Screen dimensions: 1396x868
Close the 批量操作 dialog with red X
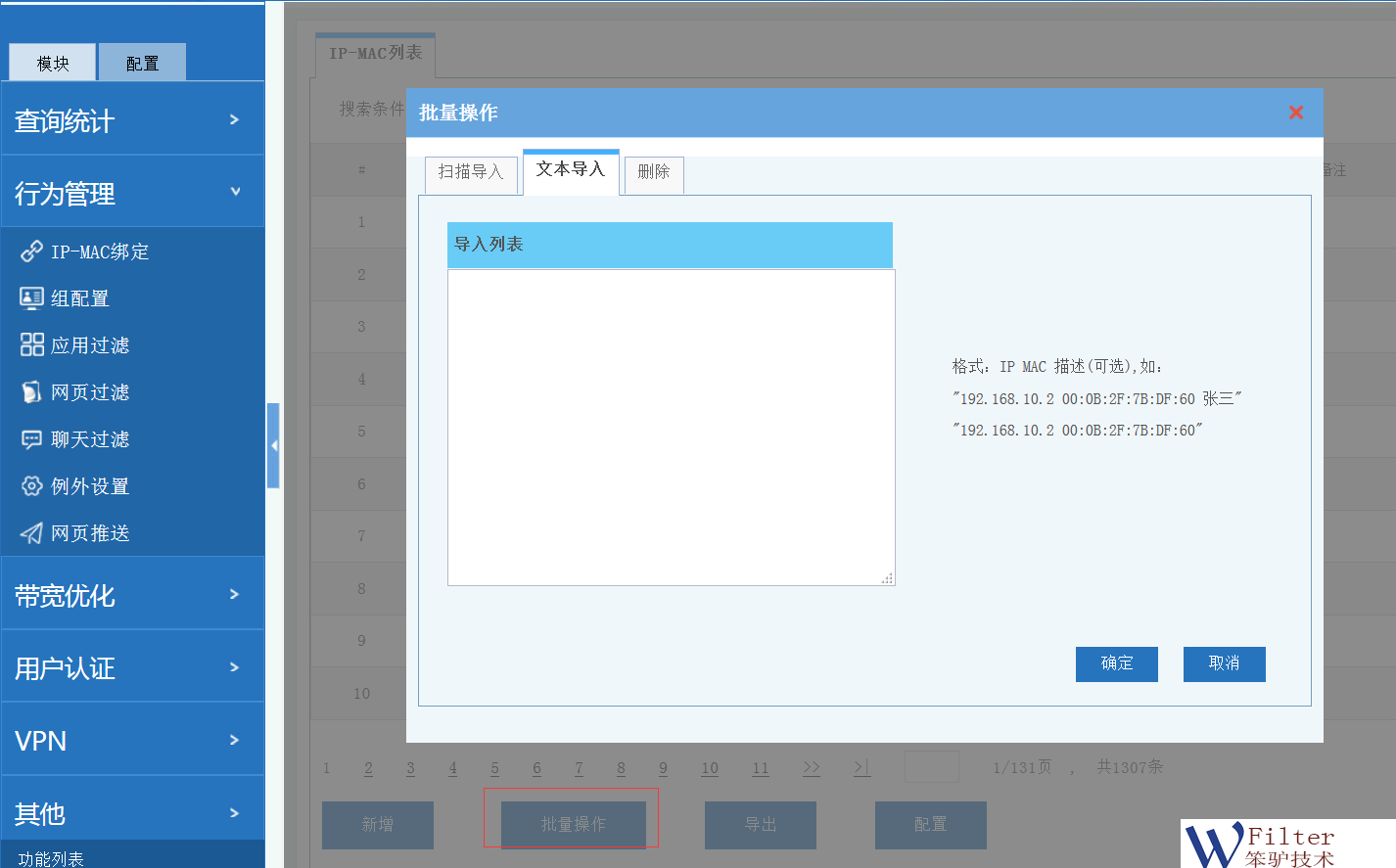[1295, 113]
